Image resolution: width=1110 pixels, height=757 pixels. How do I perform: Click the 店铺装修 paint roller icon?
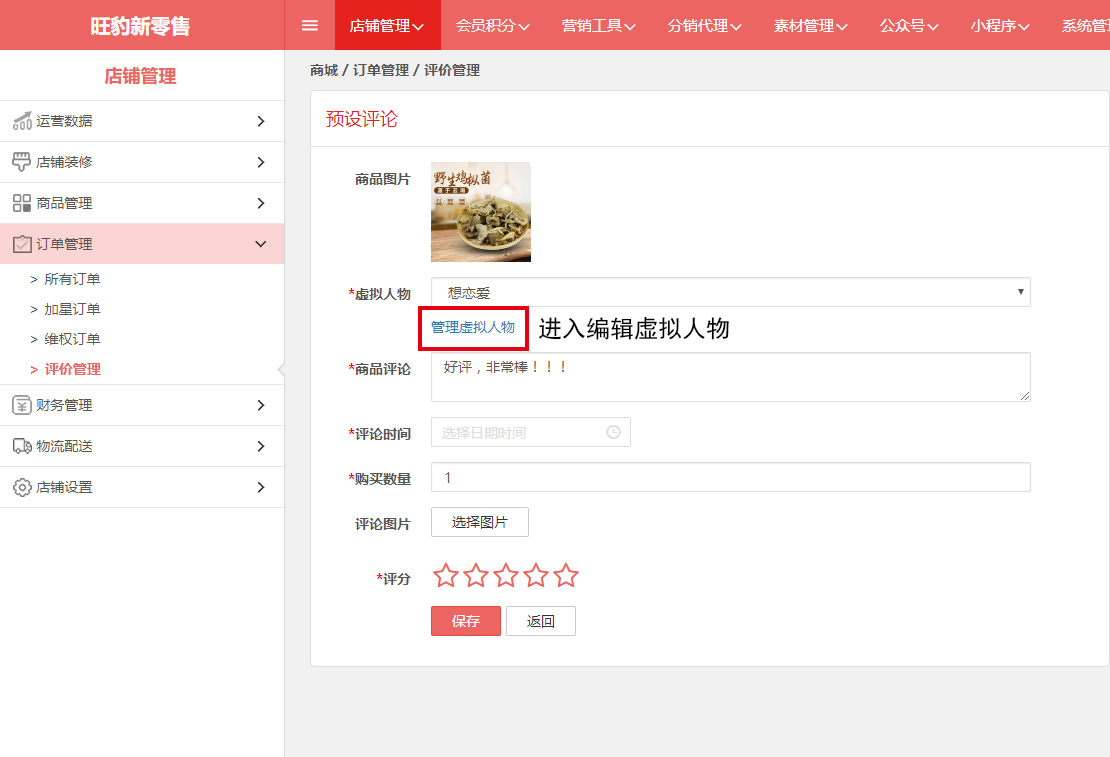click(x=22, y=162)
